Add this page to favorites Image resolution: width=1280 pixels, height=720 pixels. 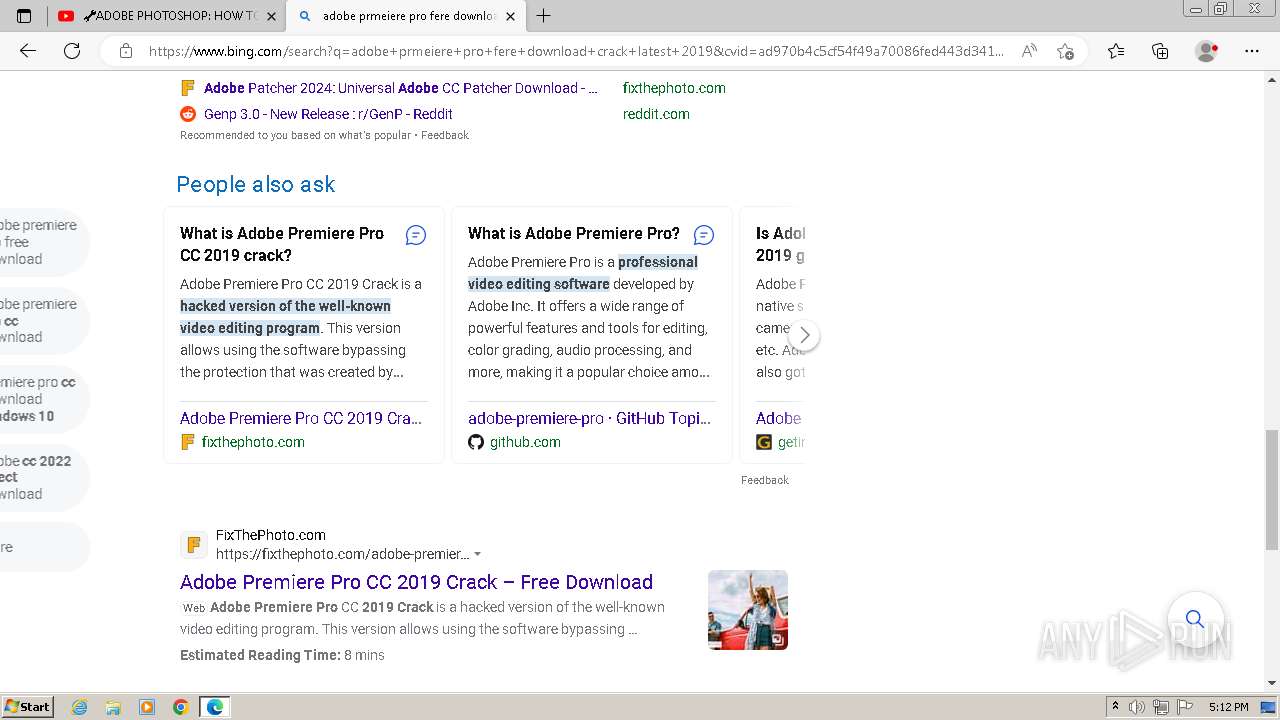click(1065, 51)
